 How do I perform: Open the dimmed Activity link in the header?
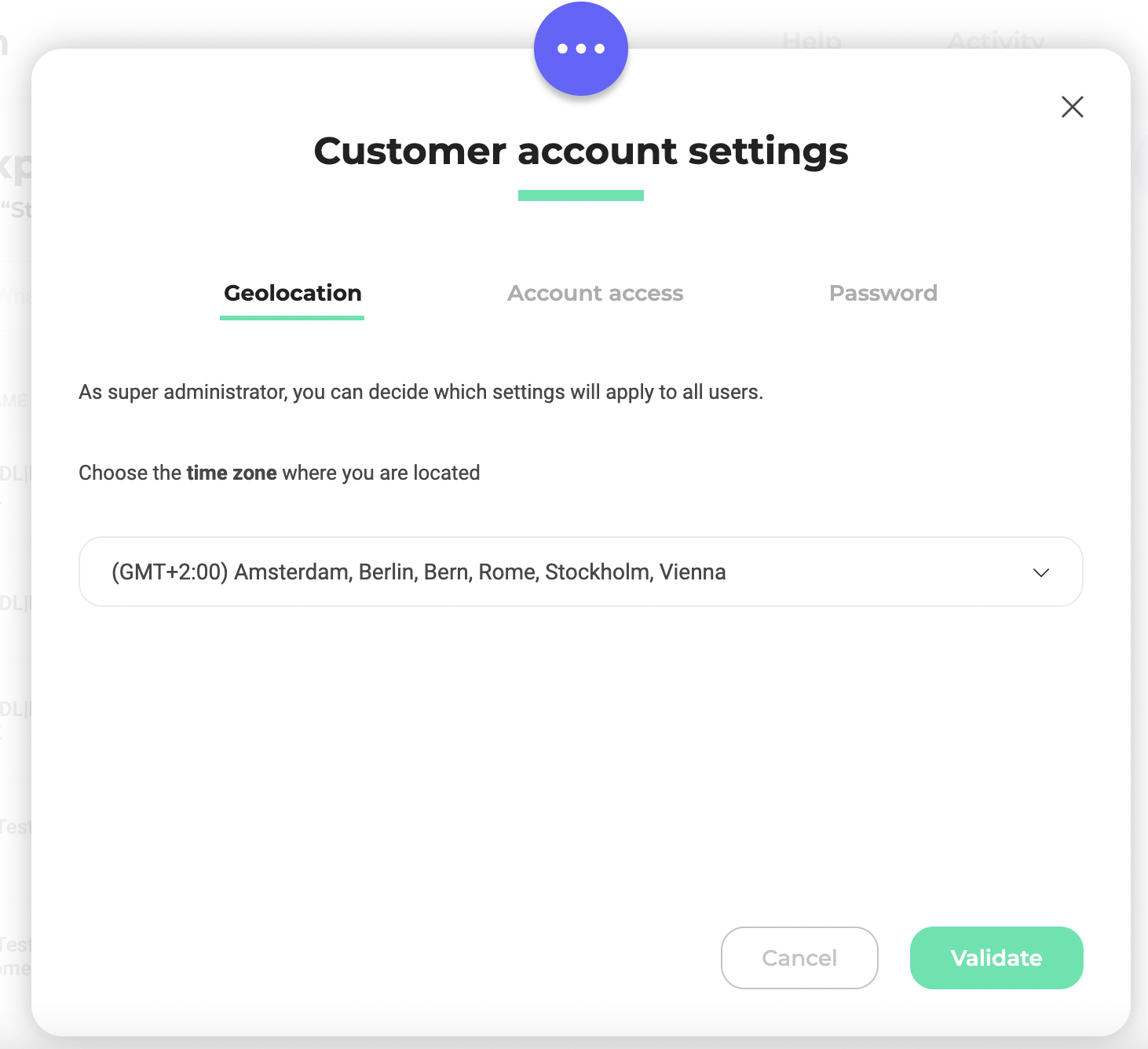point(996,40)
